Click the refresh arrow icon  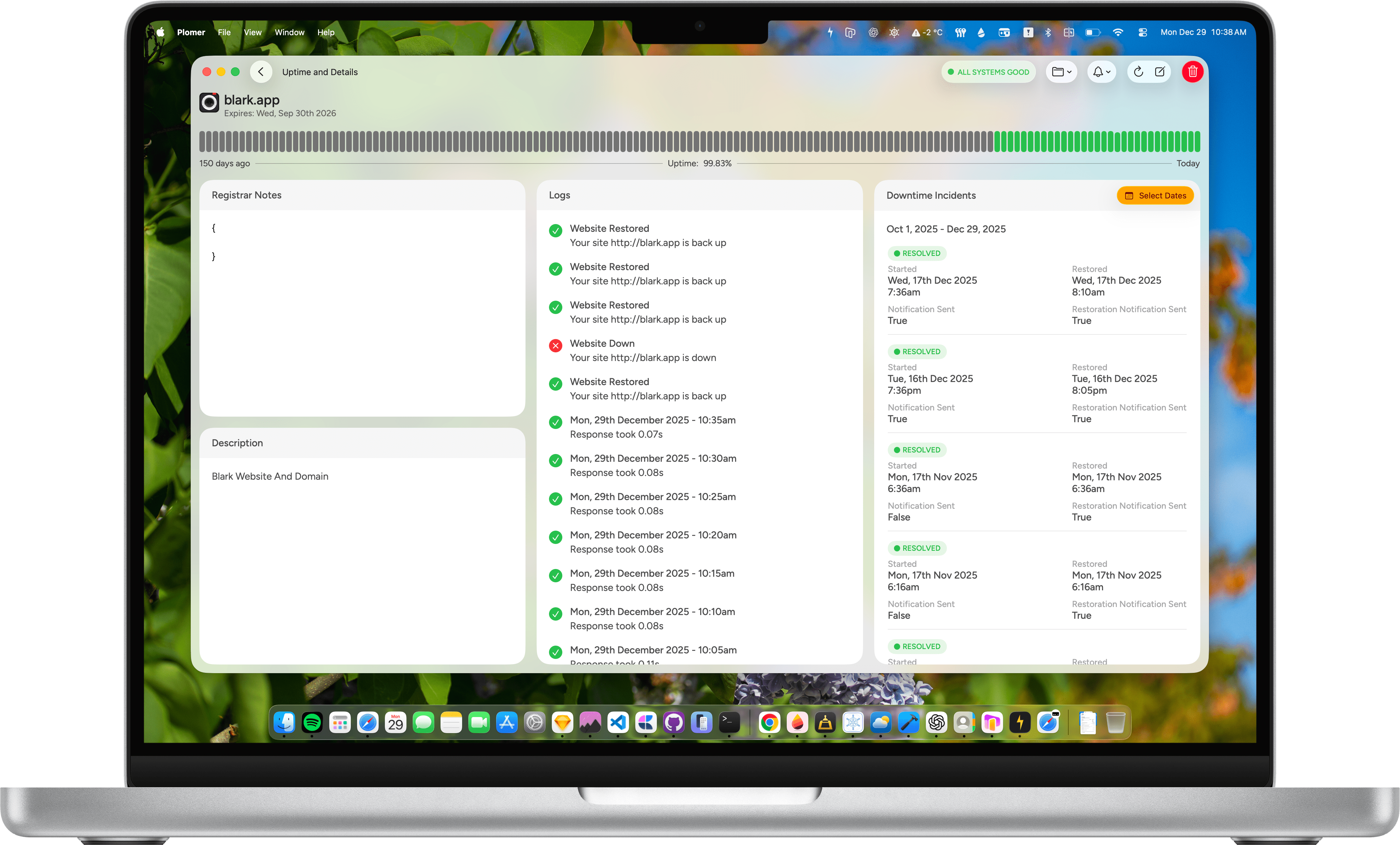click(1138, 72)
